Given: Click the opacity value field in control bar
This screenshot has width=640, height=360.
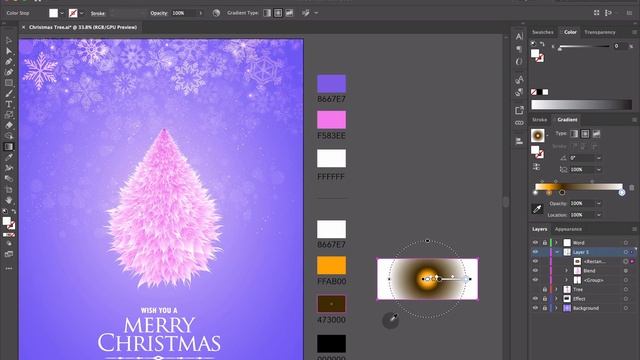Looking at the screenshot, I should 184,13.
